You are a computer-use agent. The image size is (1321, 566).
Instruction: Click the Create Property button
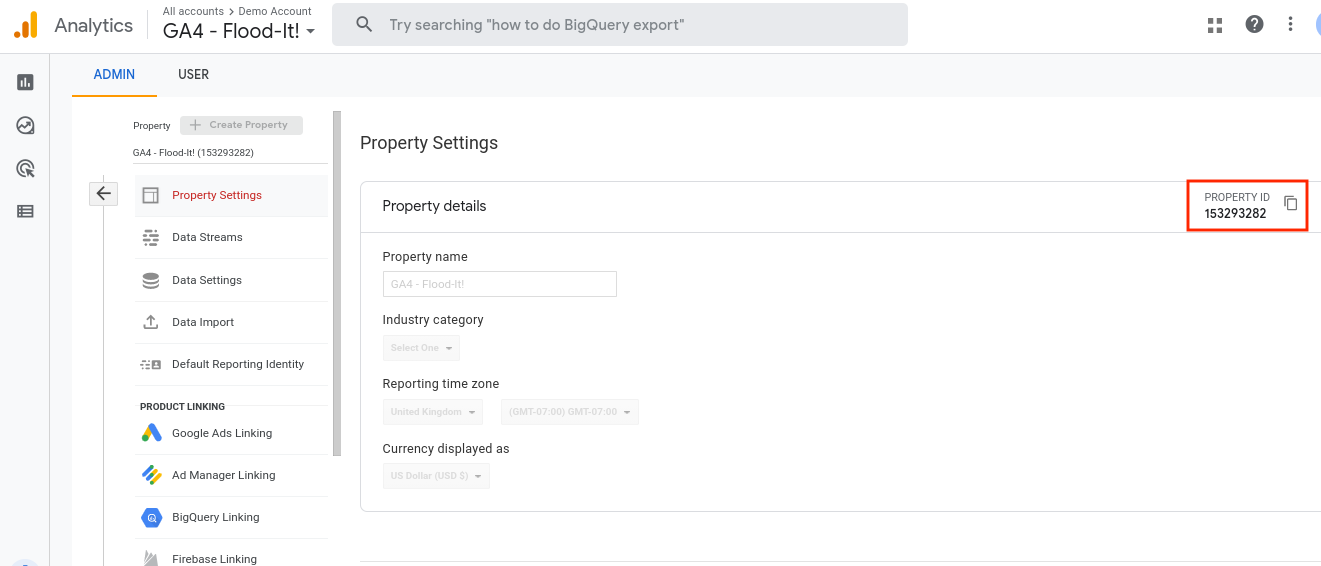tap(241, 125)
